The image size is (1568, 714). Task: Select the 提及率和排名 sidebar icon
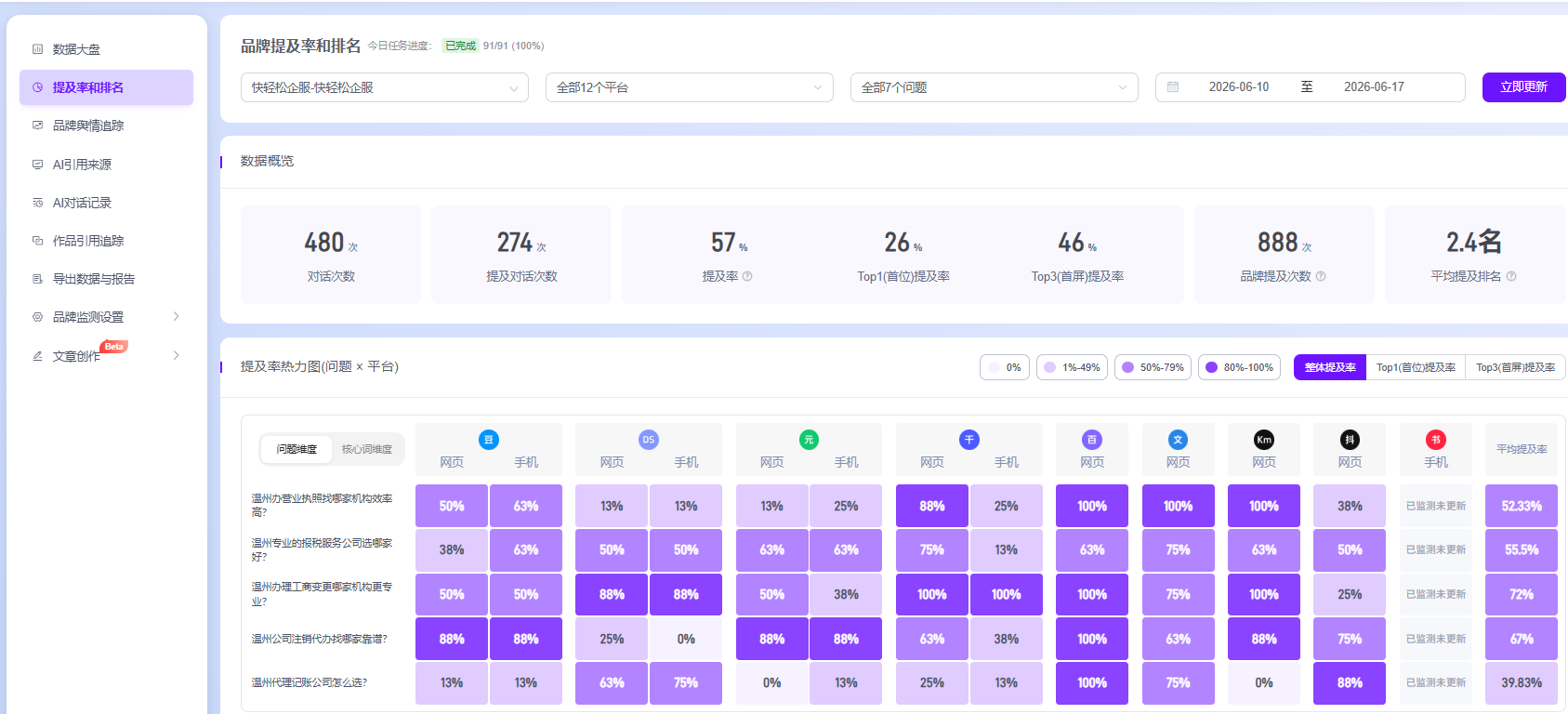(x=38, y=87)
